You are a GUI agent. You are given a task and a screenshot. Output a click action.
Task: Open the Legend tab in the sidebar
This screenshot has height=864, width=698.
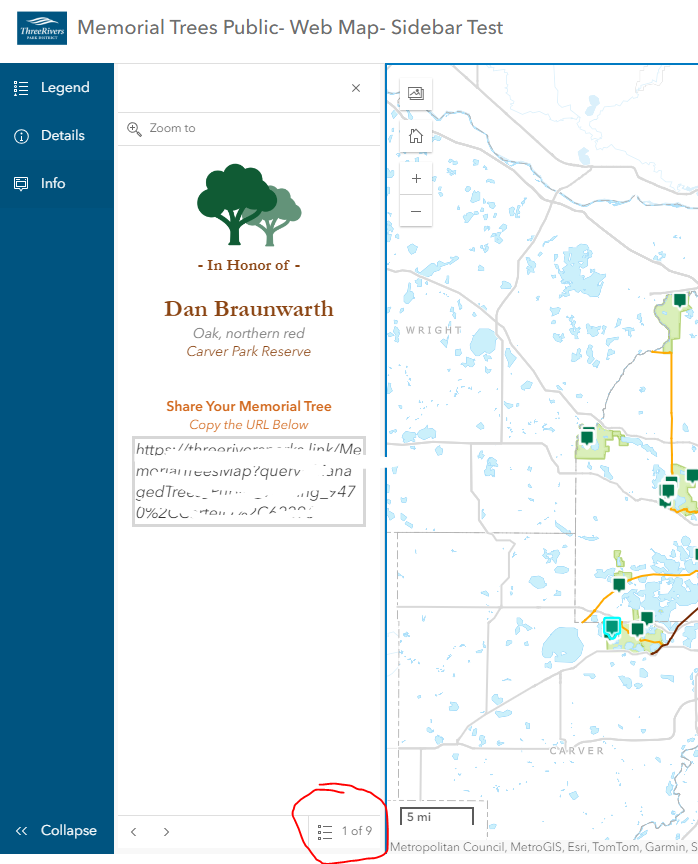(57, 88)
